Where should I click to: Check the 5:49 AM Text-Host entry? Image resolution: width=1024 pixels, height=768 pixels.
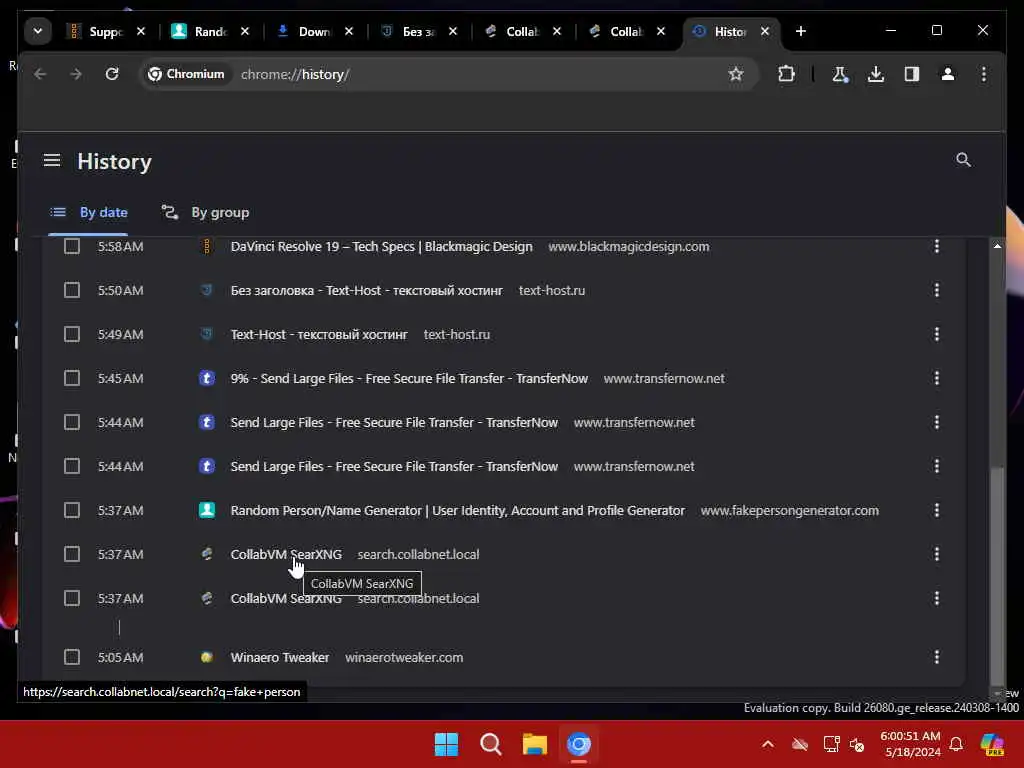click(72, 334)
